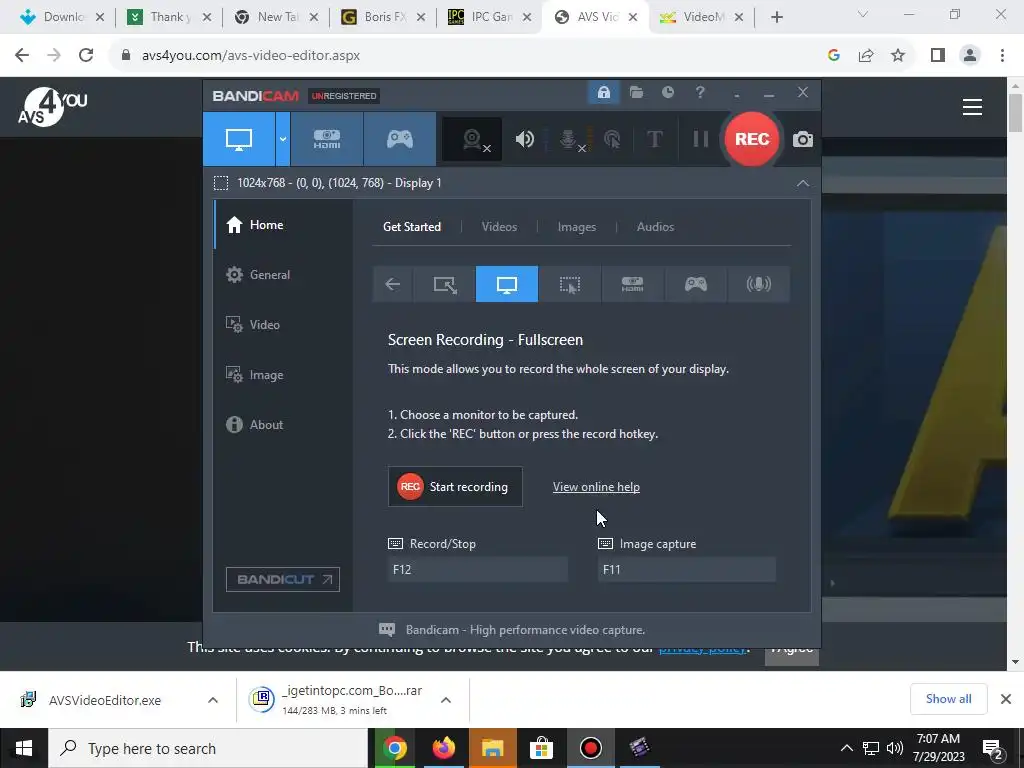
Task: Reload the avs4you page
Action: point(86,56)
